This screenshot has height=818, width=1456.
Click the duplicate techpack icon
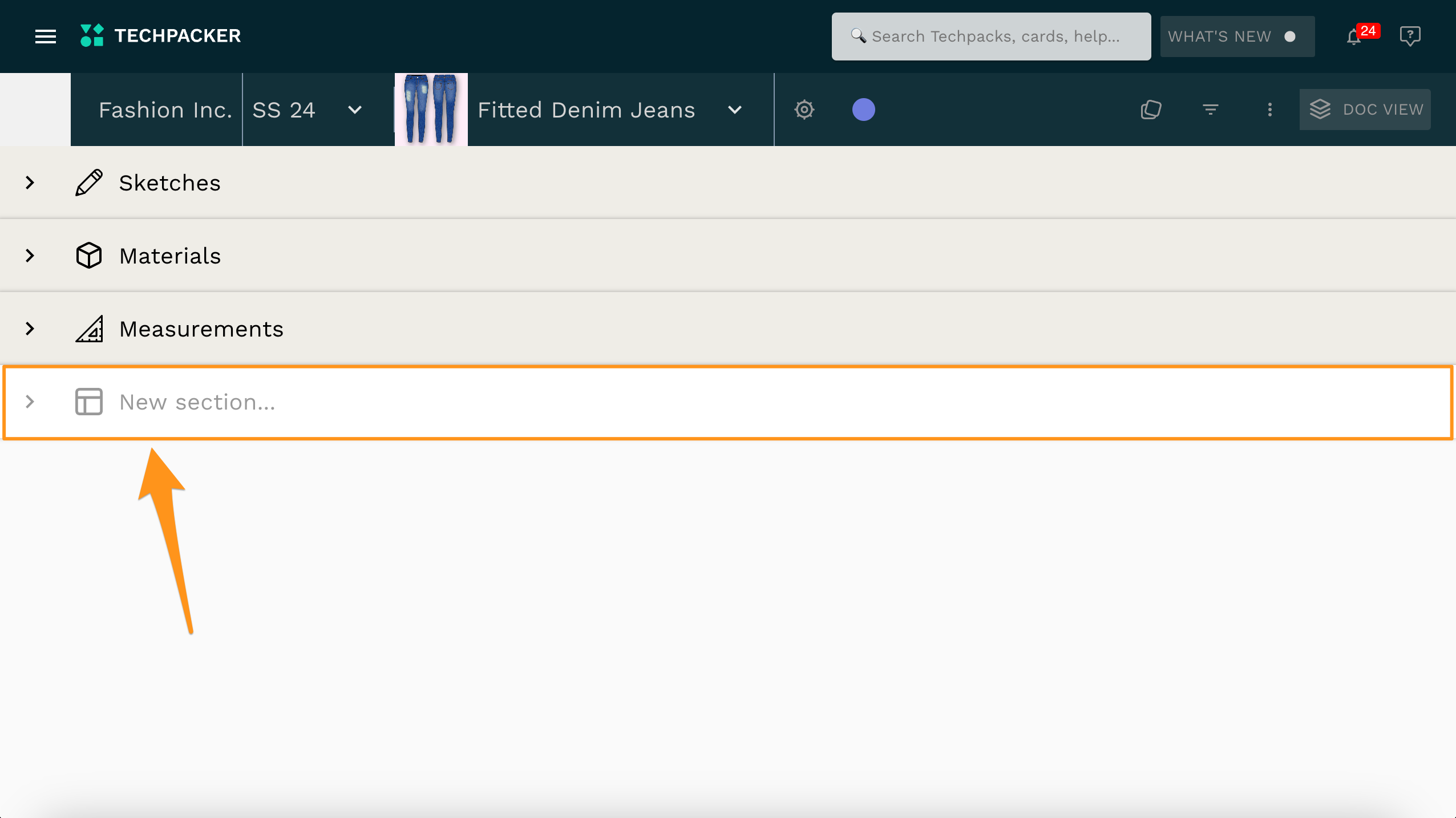[x=1151, y=110]
